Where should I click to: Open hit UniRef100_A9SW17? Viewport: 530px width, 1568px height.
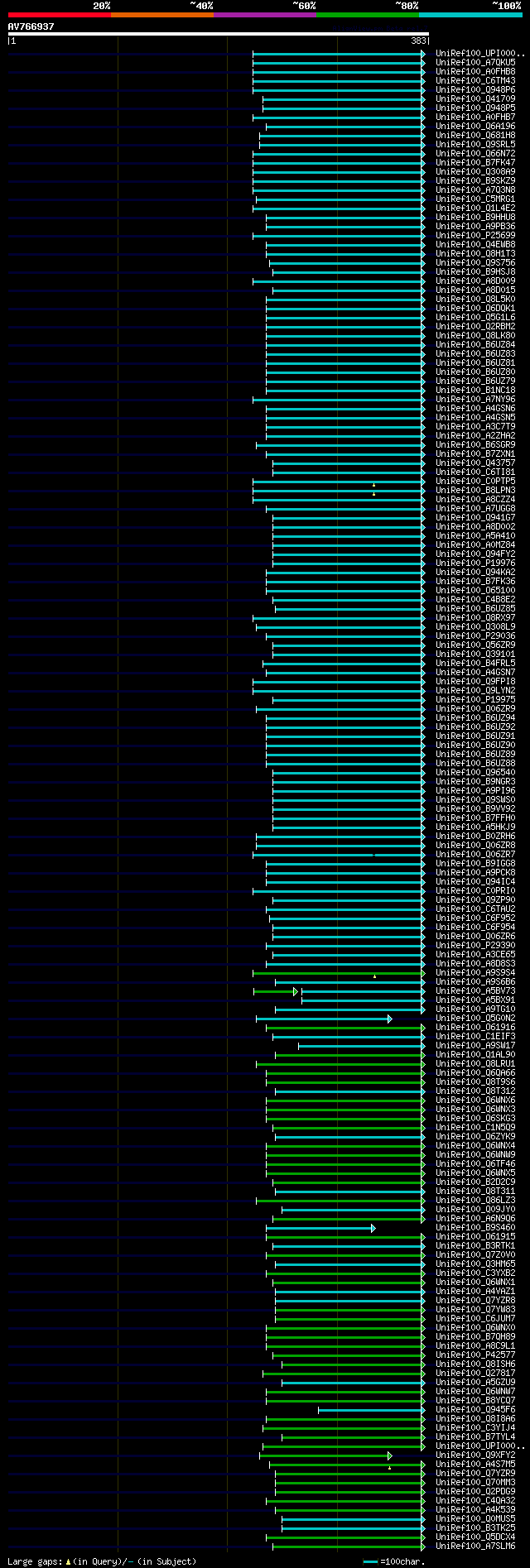pyautogui.click(x=475, y=1046)
